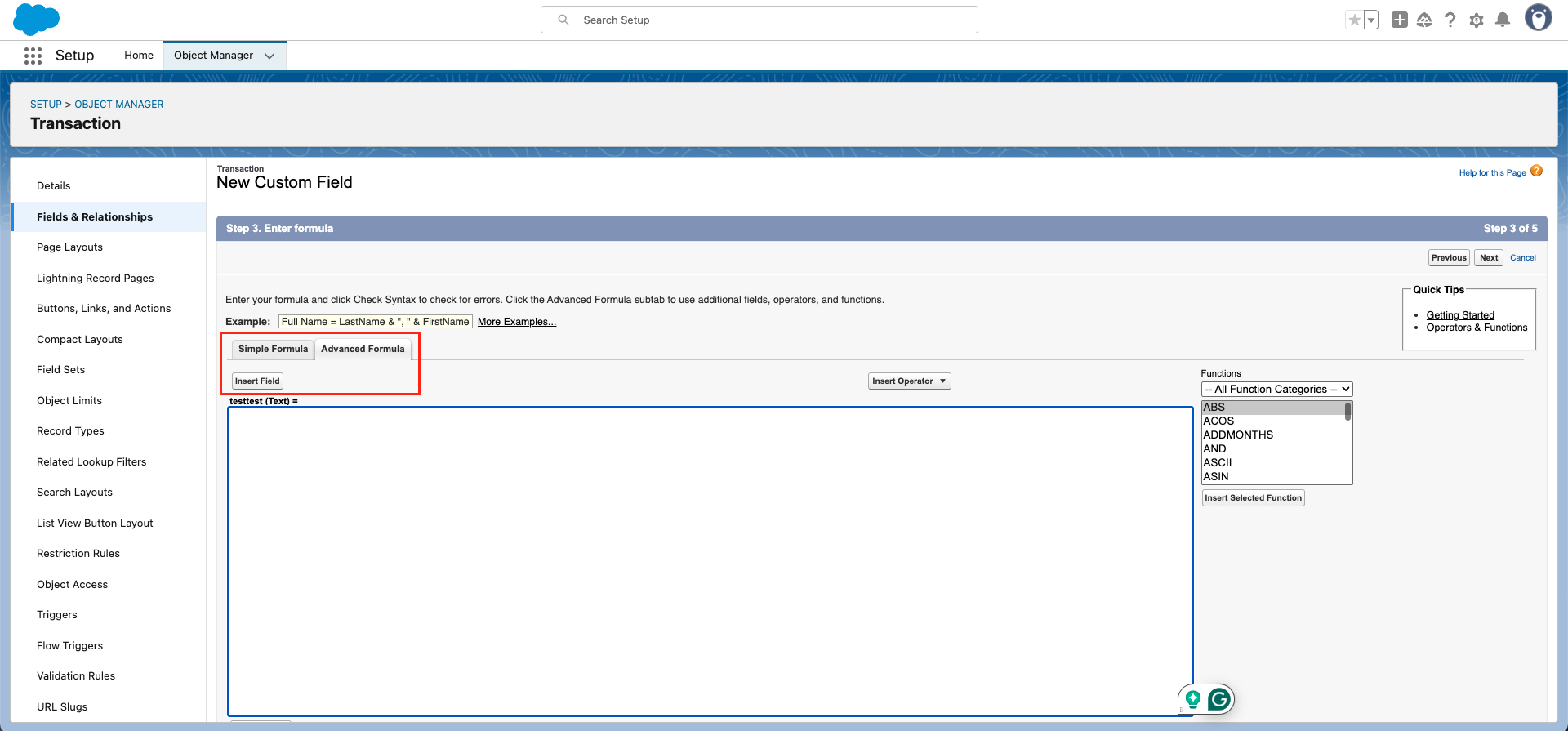
Task: Click the Cancel link
Action: [x=1523, y=257]
